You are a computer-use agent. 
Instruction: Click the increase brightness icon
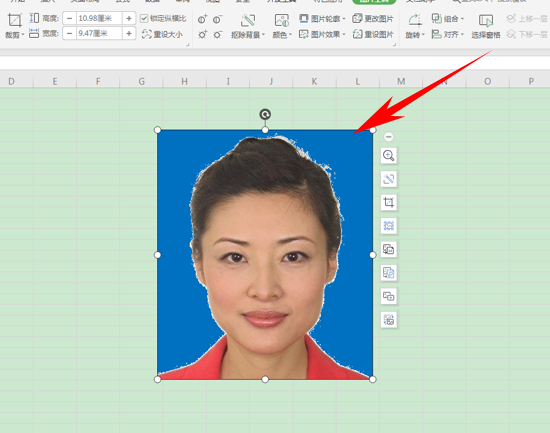click(202, 34)
